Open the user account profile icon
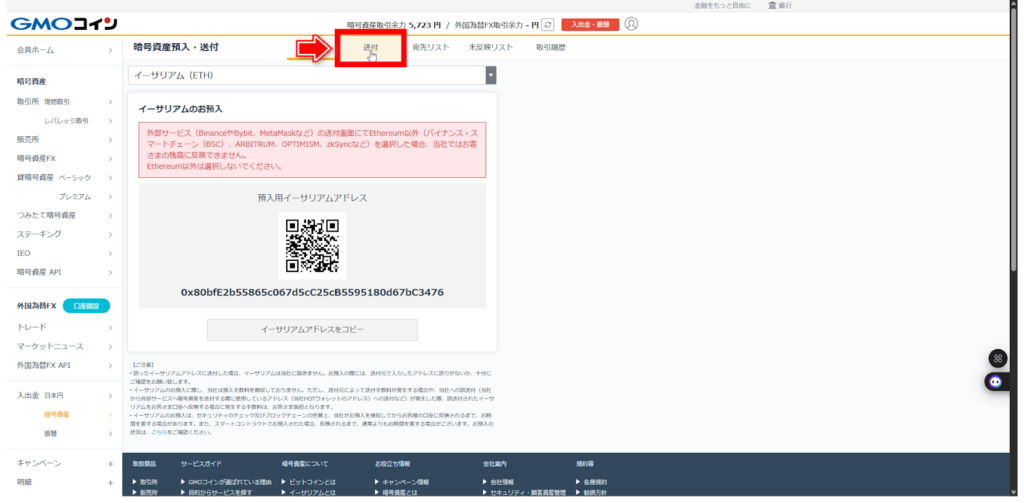1024x503 pixels. pos(631,24)
